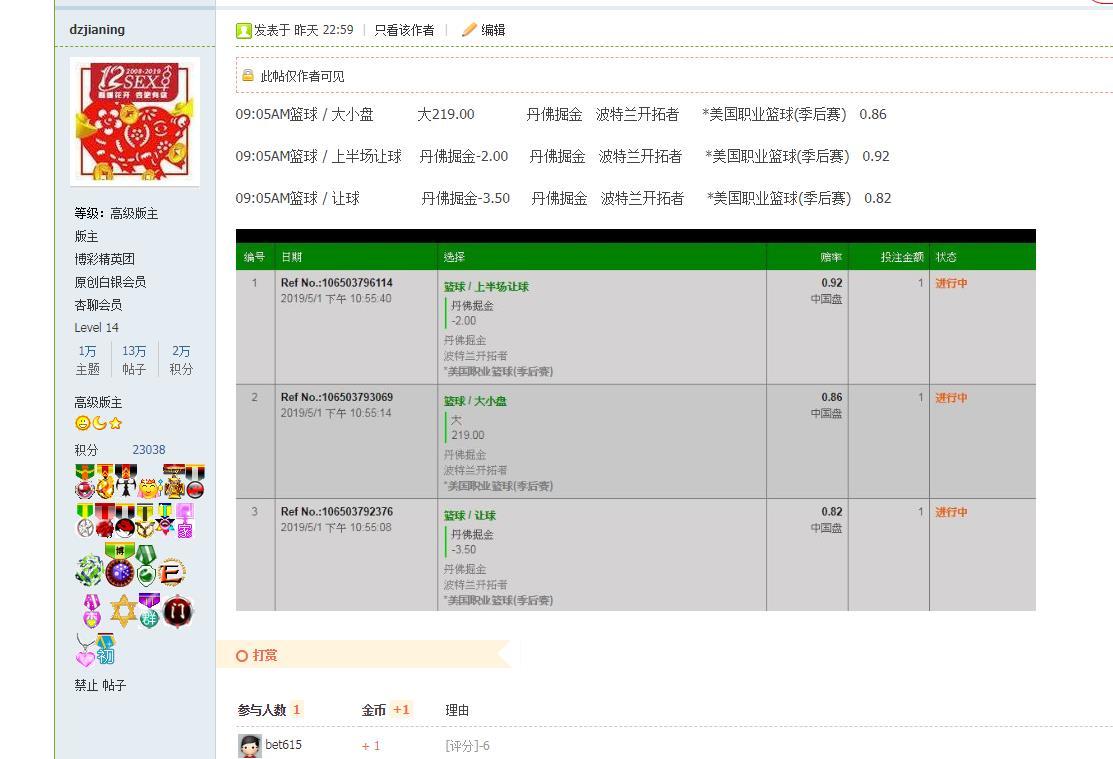The image size is (1113, 759).
Task: Select the orange E badge
Action: [172, 572]
